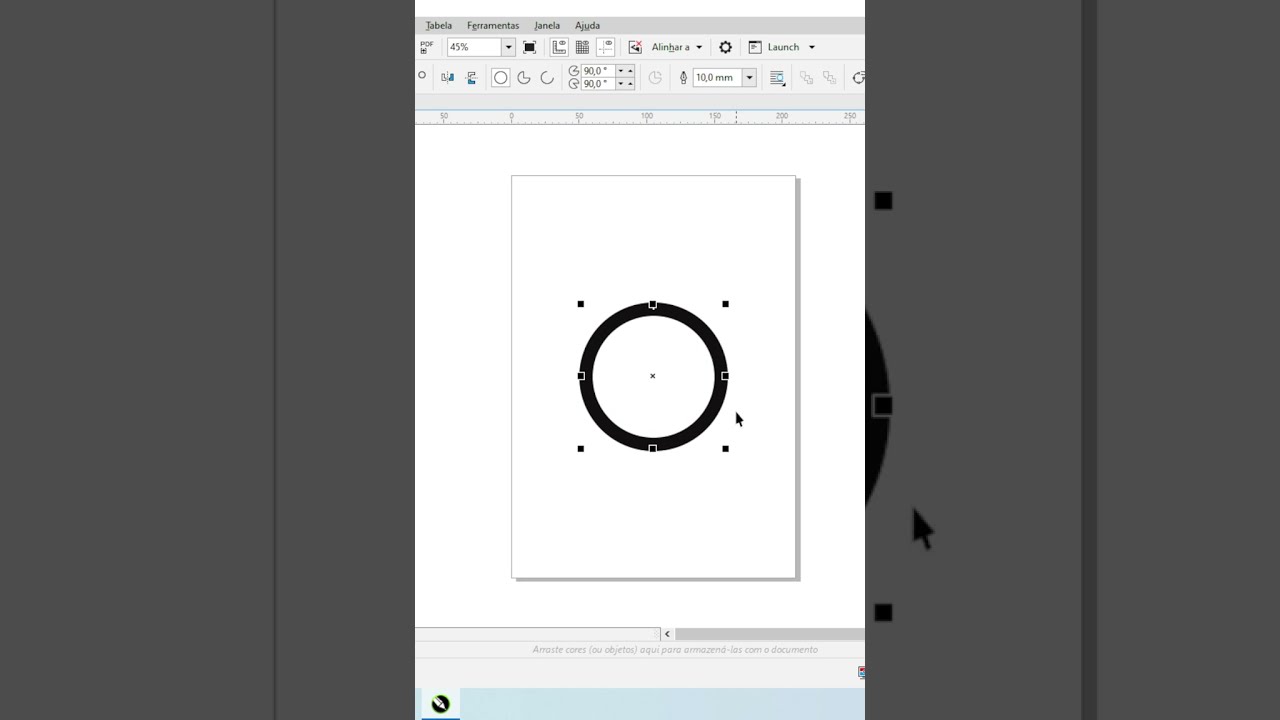Click the full-screen preview icon
The height and width of the screenshot is (720, 1280).
coord(530,47)
